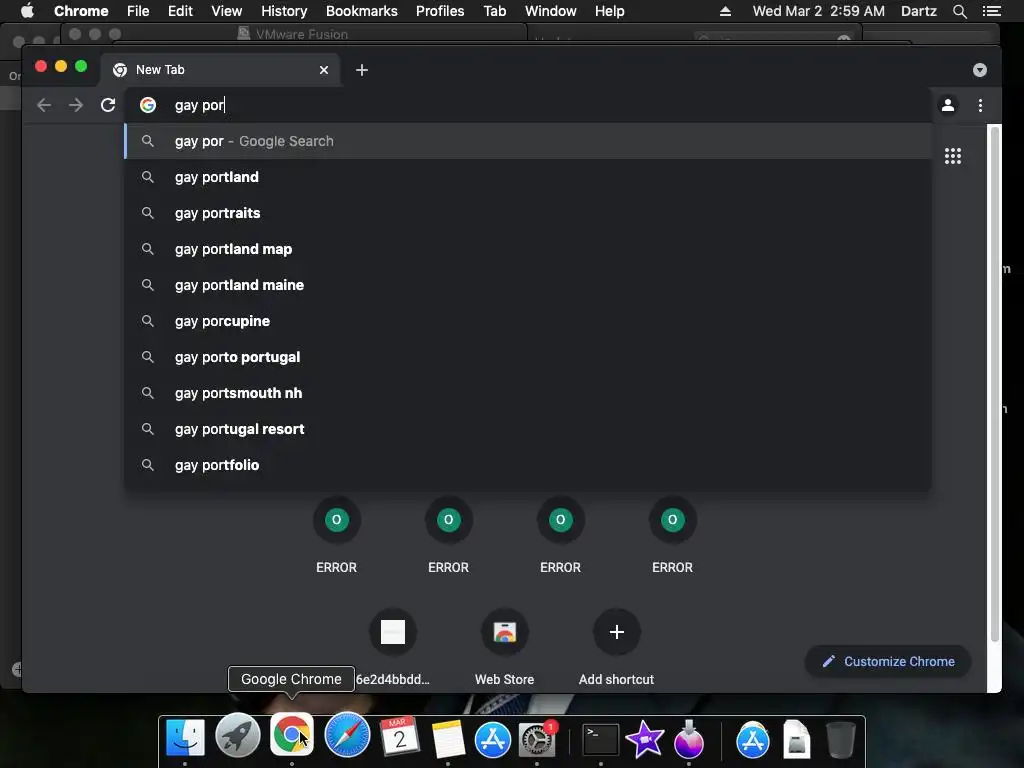This screenshot has width=1024, height=768.
Task: Pick the 'gay portland' suggestion
Action: [x=528, y=177]
